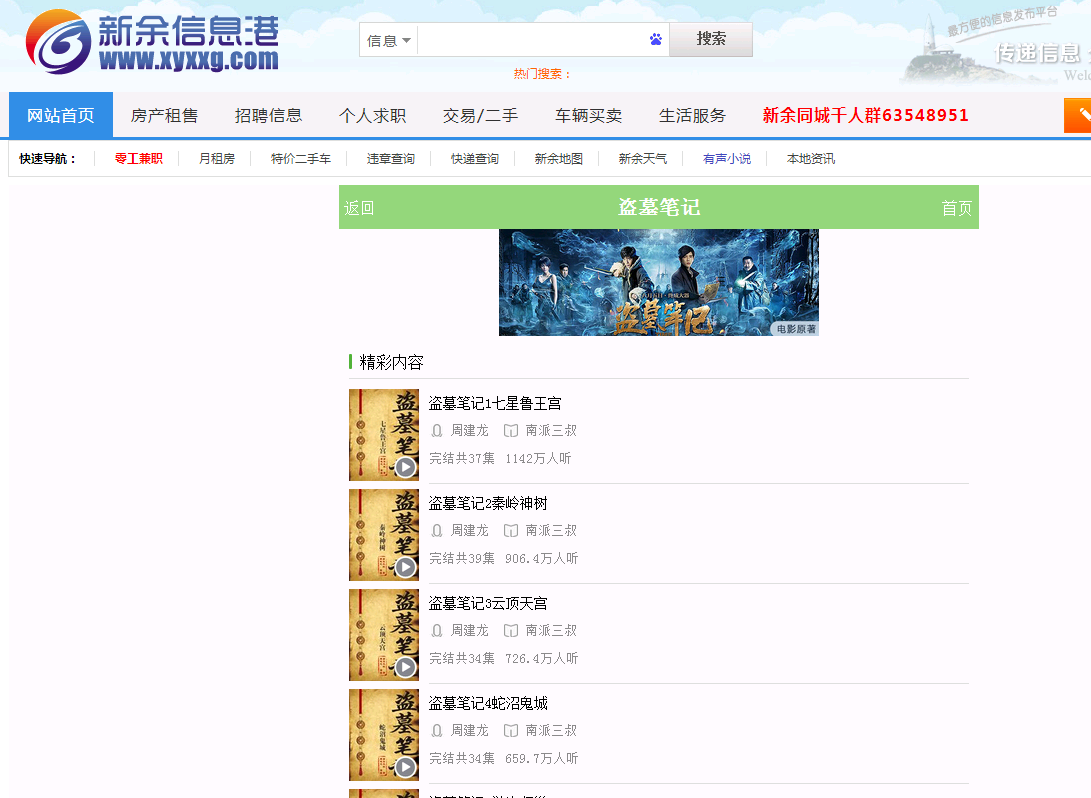Play 盗墓笔记3云顶天宫 audiobook cover
1091x798 pixels.
[384, 635]
